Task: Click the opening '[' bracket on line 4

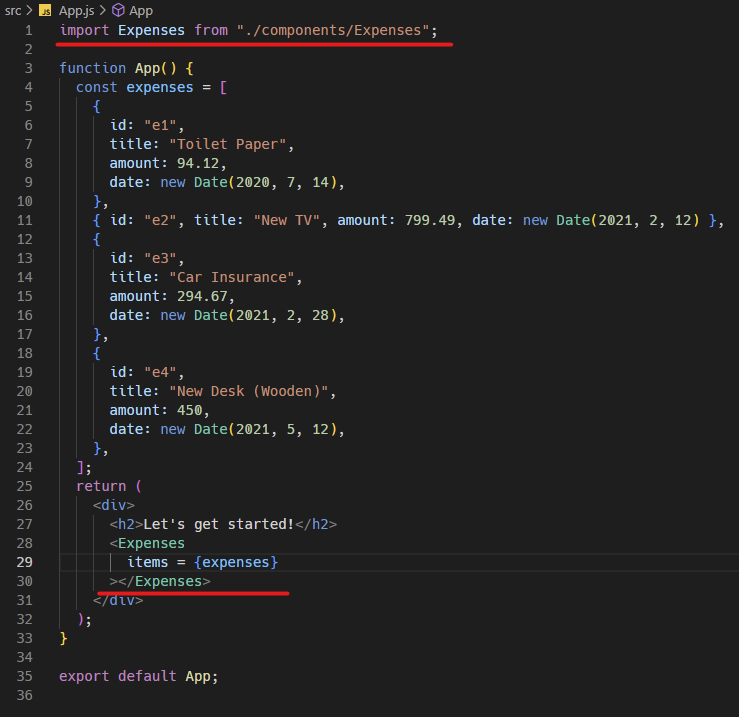Action: (x=223, y=88)
